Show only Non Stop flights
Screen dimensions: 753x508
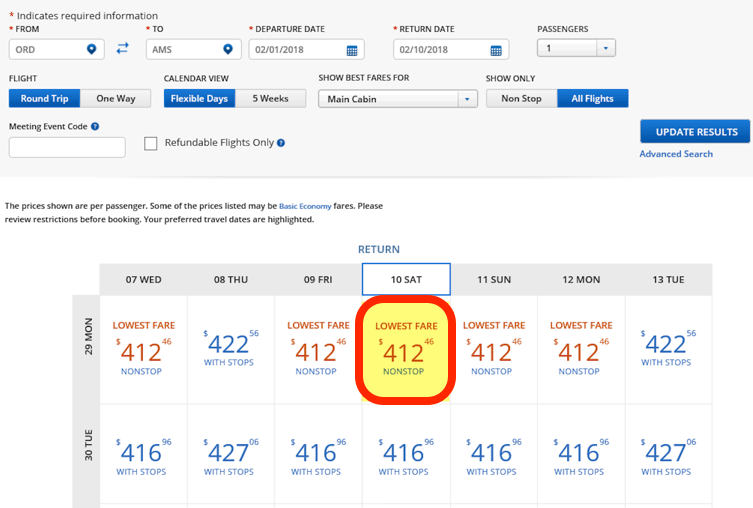[522, 98]
